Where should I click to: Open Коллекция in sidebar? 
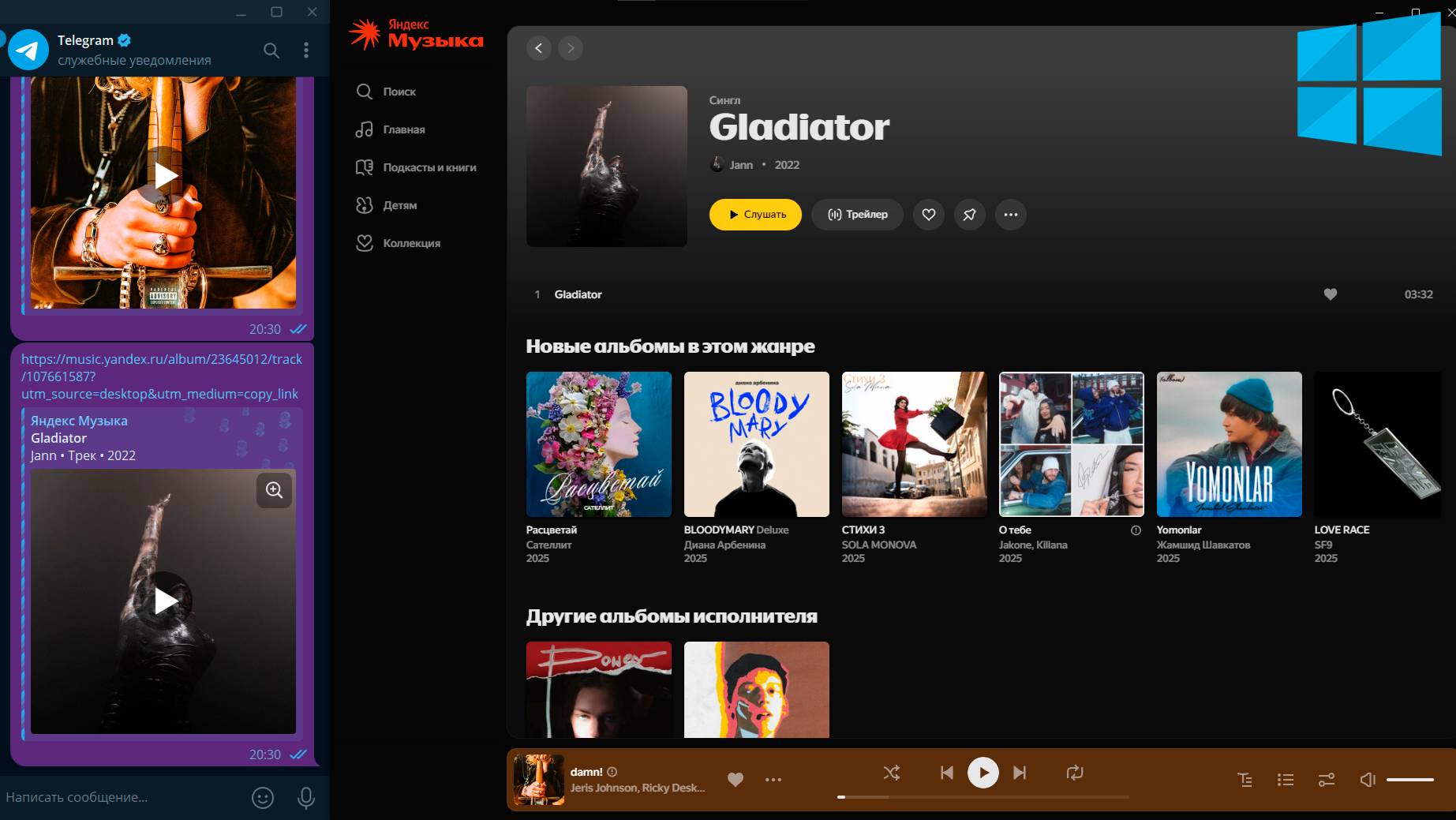click(398, 243)
